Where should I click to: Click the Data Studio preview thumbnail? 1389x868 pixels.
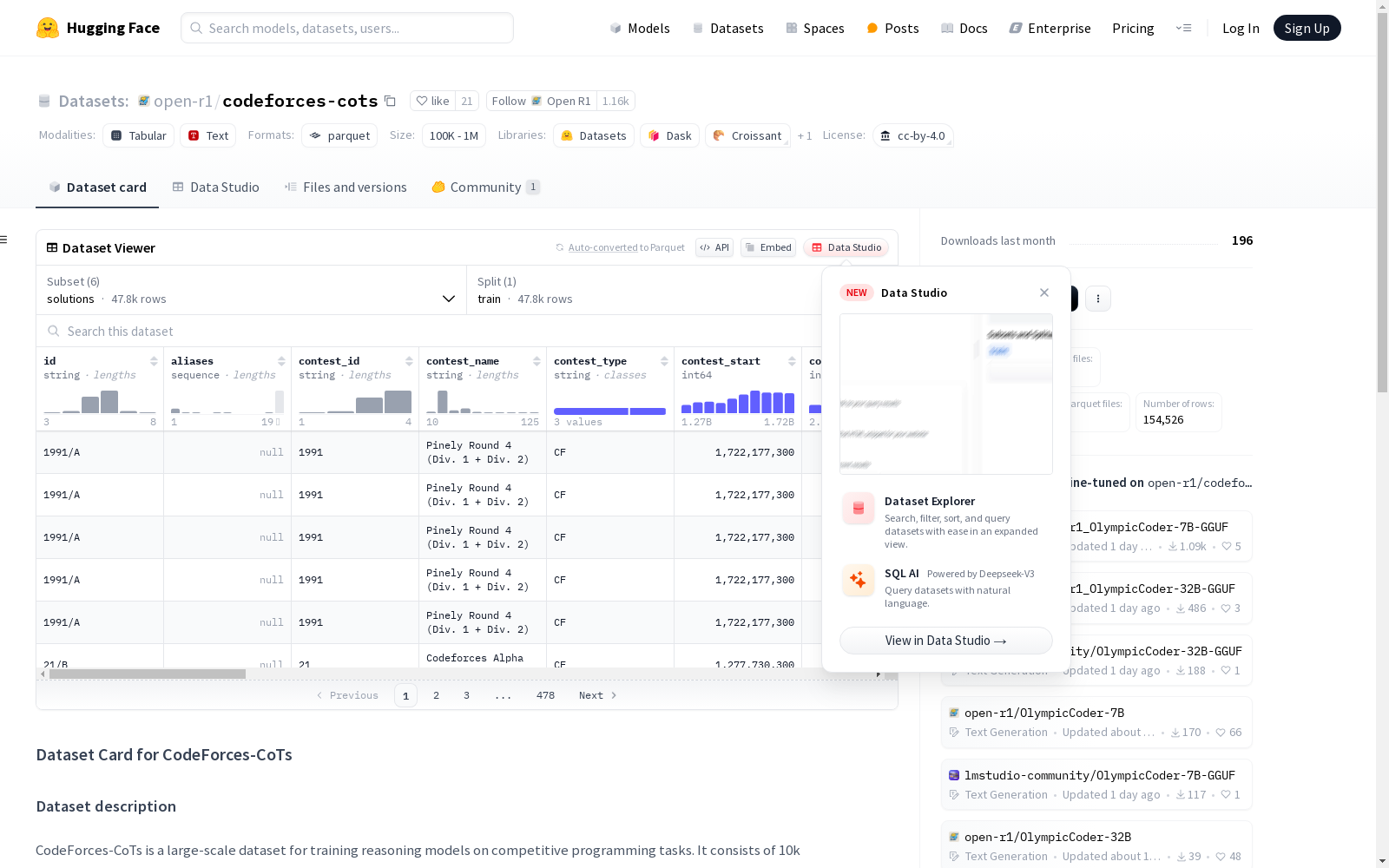(x=946, y=394)
